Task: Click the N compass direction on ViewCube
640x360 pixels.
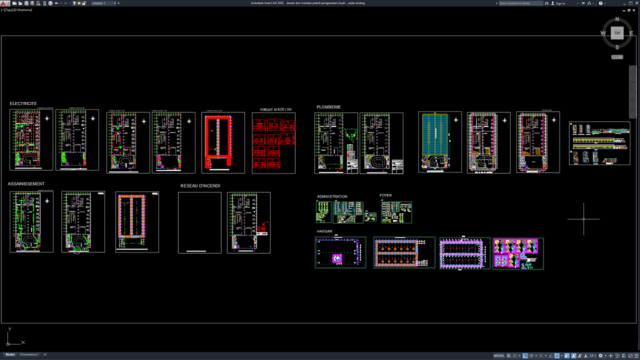Action: point(617,19)
